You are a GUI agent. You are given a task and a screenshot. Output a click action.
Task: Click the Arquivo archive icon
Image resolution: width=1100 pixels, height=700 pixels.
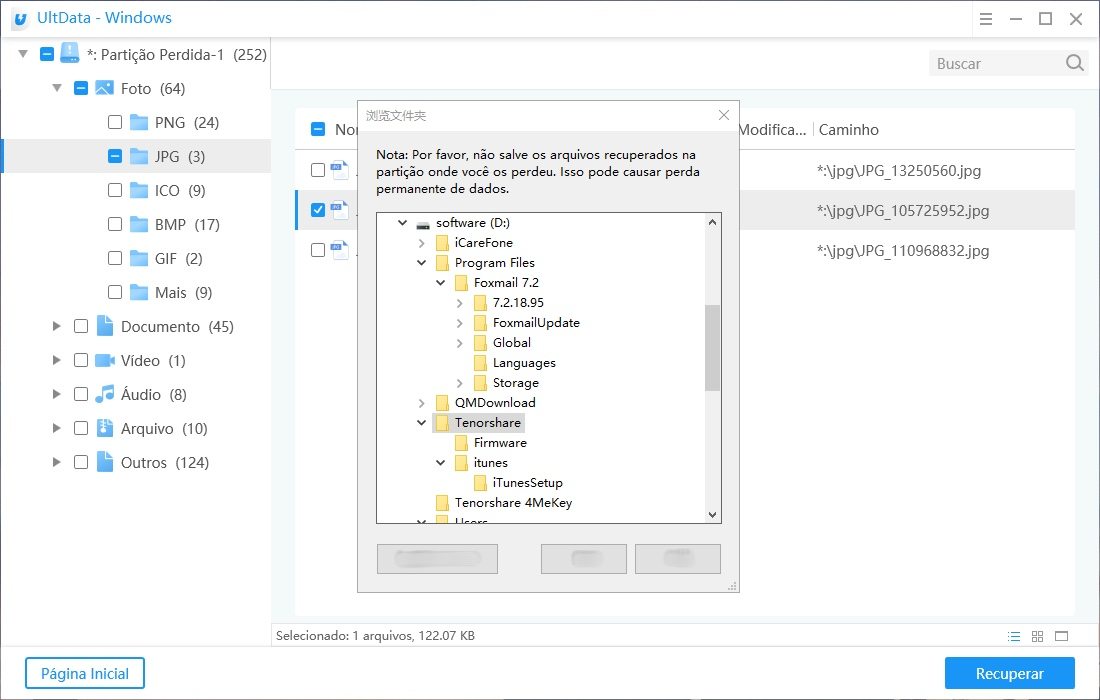pyautogui.click(x=105, y=428)
